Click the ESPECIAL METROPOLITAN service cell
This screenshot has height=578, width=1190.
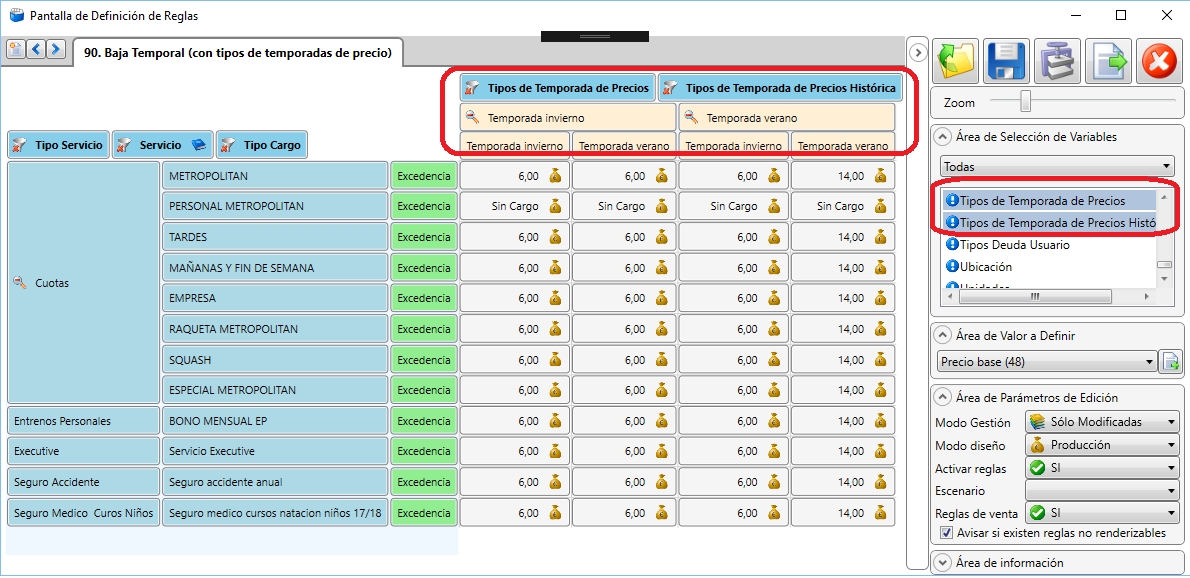tap(275, 390)
